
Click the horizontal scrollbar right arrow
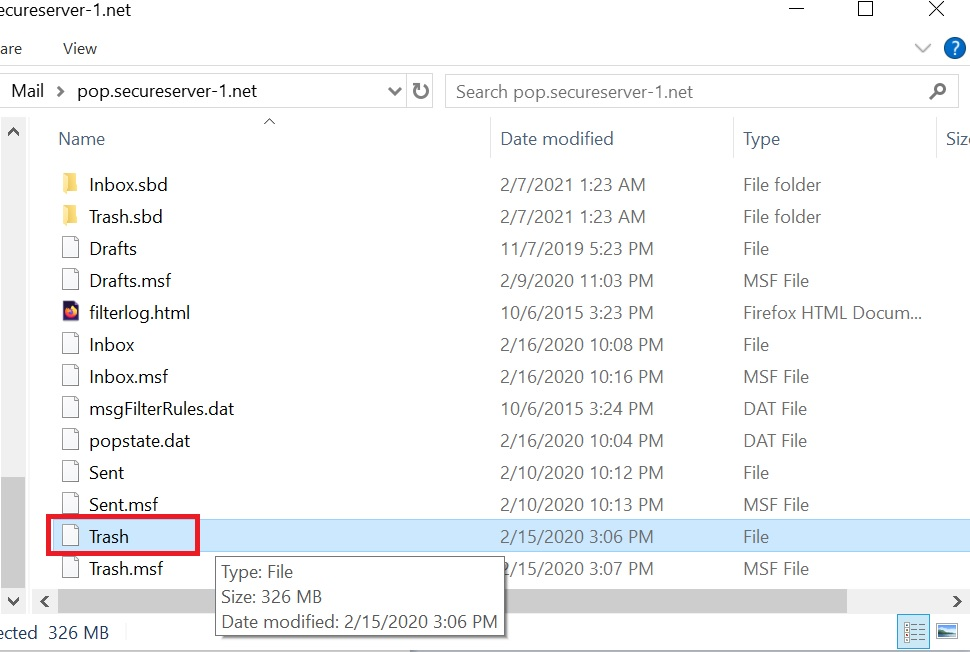[x=957, y=601]
